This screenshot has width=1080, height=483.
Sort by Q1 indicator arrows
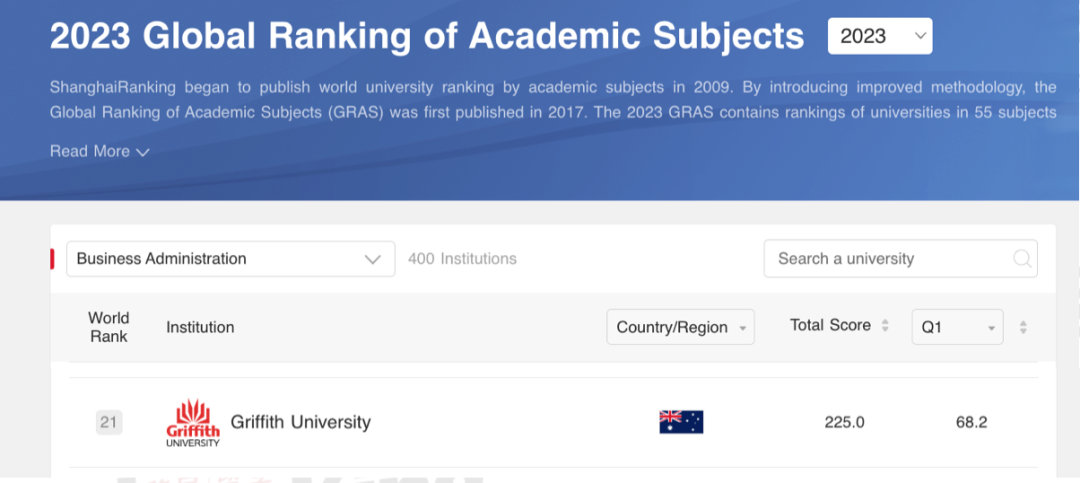[x=1024, y=327]
